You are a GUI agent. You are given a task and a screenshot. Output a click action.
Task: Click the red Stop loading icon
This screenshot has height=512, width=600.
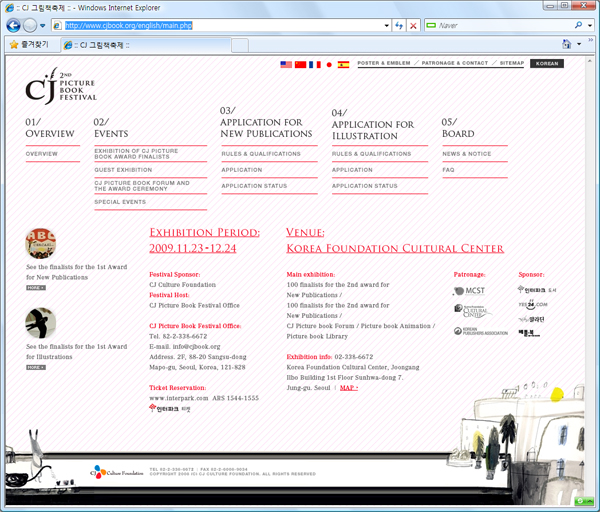[x=413, y=26]
